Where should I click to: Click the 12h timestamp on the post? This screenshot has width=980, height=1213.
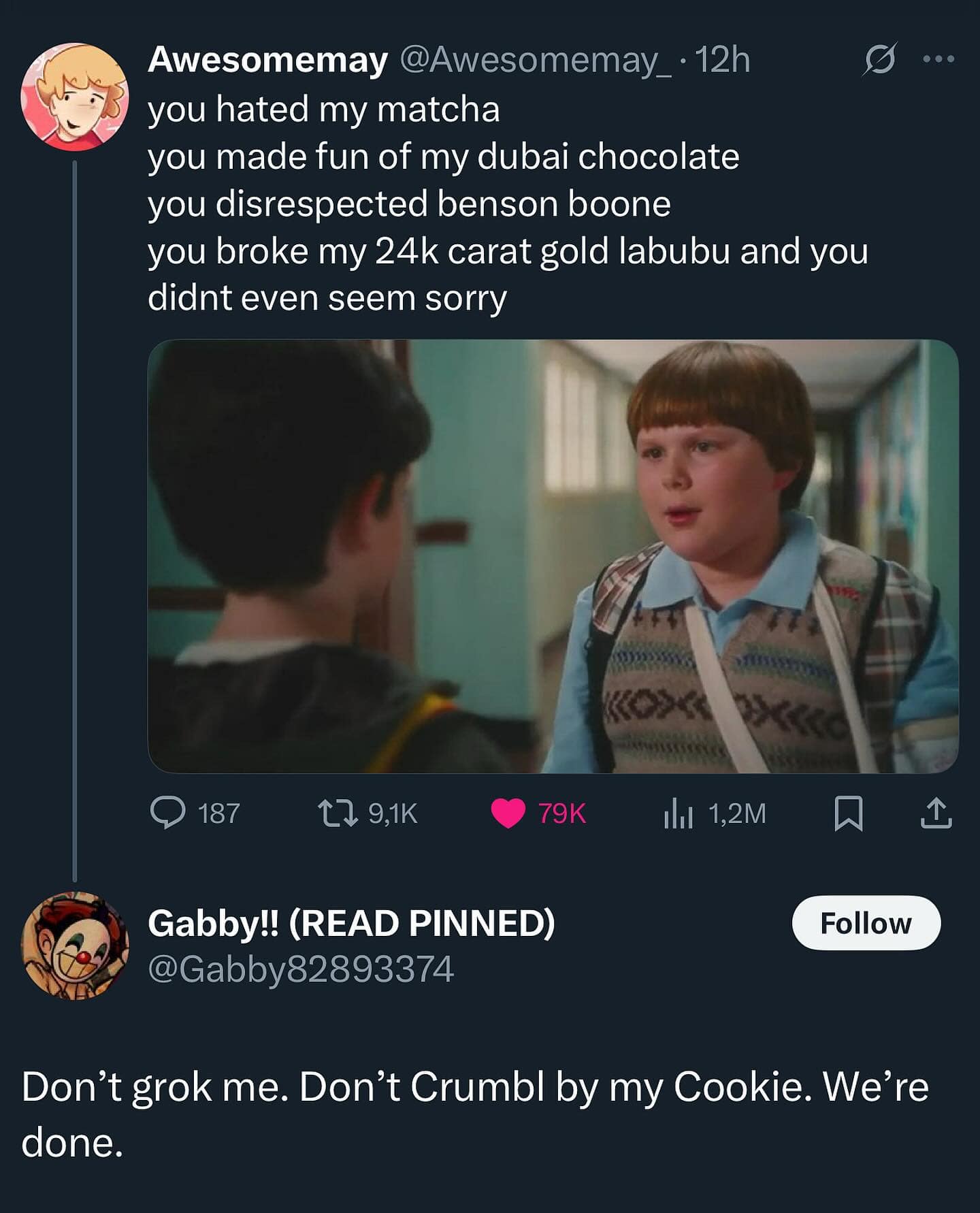(723, 61)
